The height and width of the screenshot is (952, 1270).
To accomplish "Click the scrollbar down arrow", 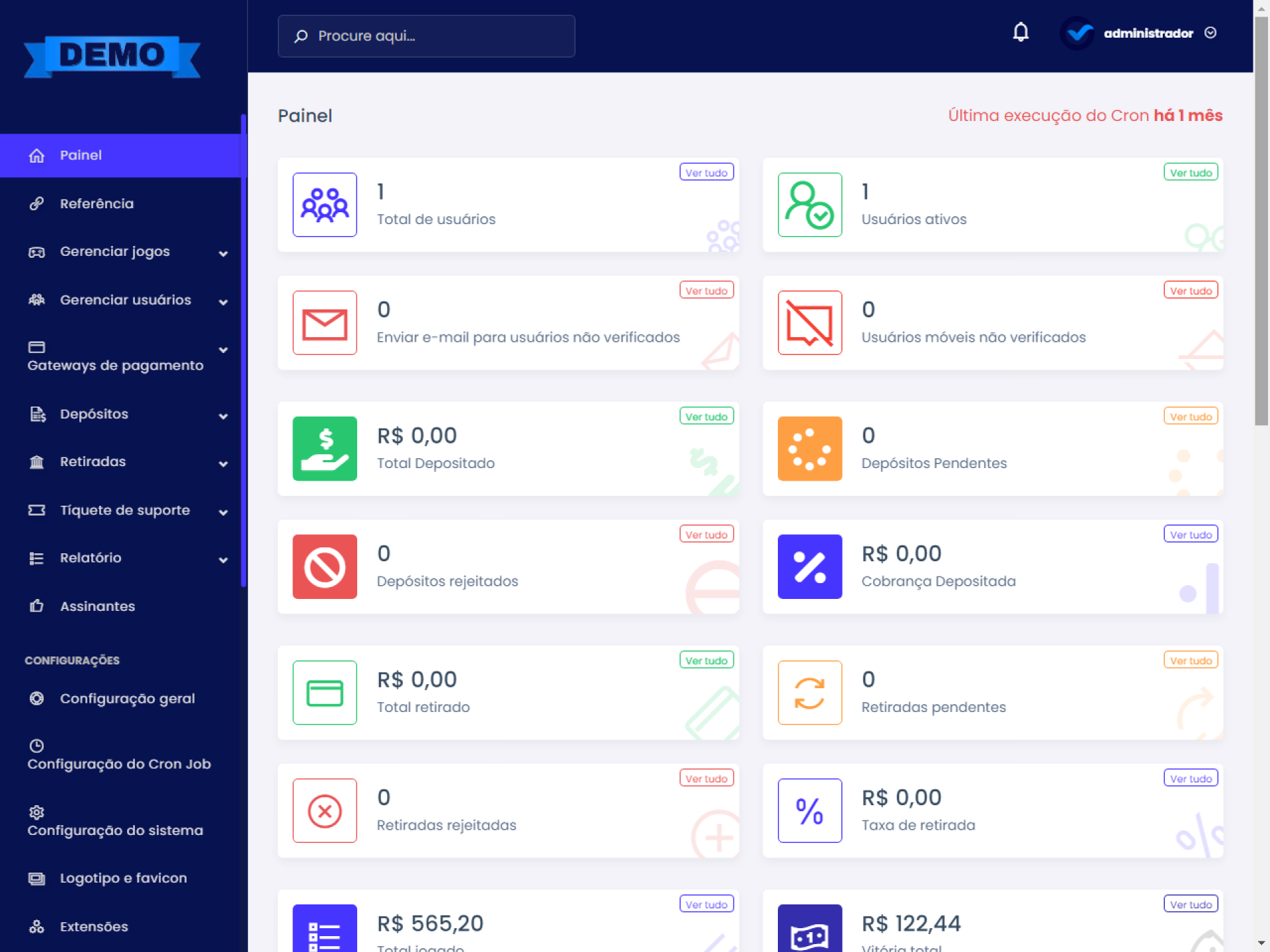I will coord(1261,943).
